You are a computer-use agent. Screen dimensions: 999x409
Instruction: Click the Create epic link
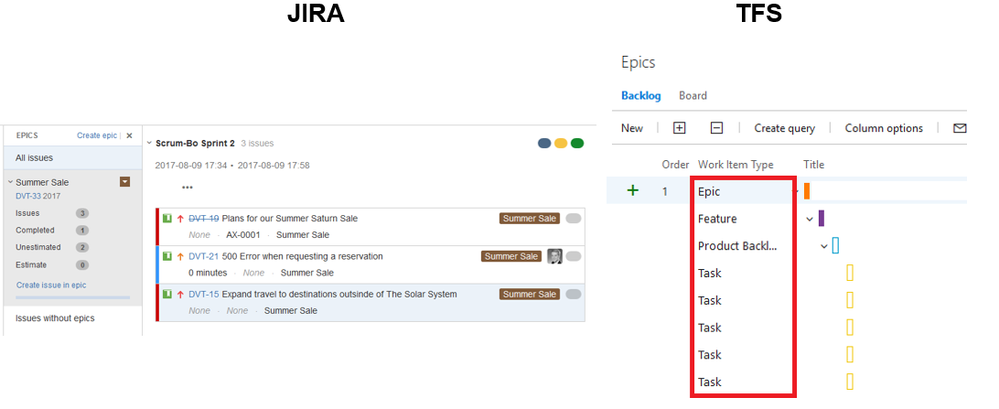[x=97, y=136]
